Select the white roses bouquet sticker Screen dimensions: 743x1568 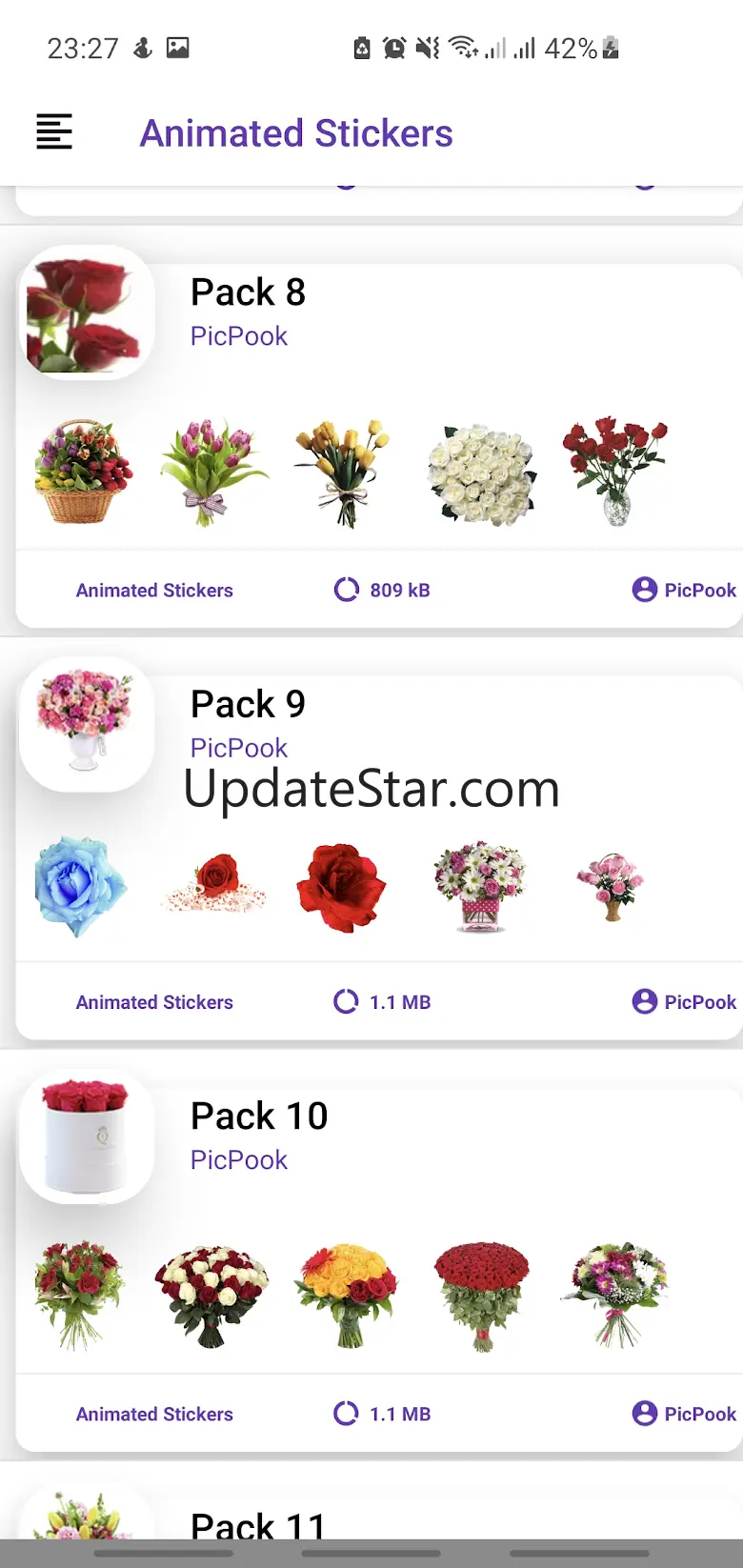483,474
